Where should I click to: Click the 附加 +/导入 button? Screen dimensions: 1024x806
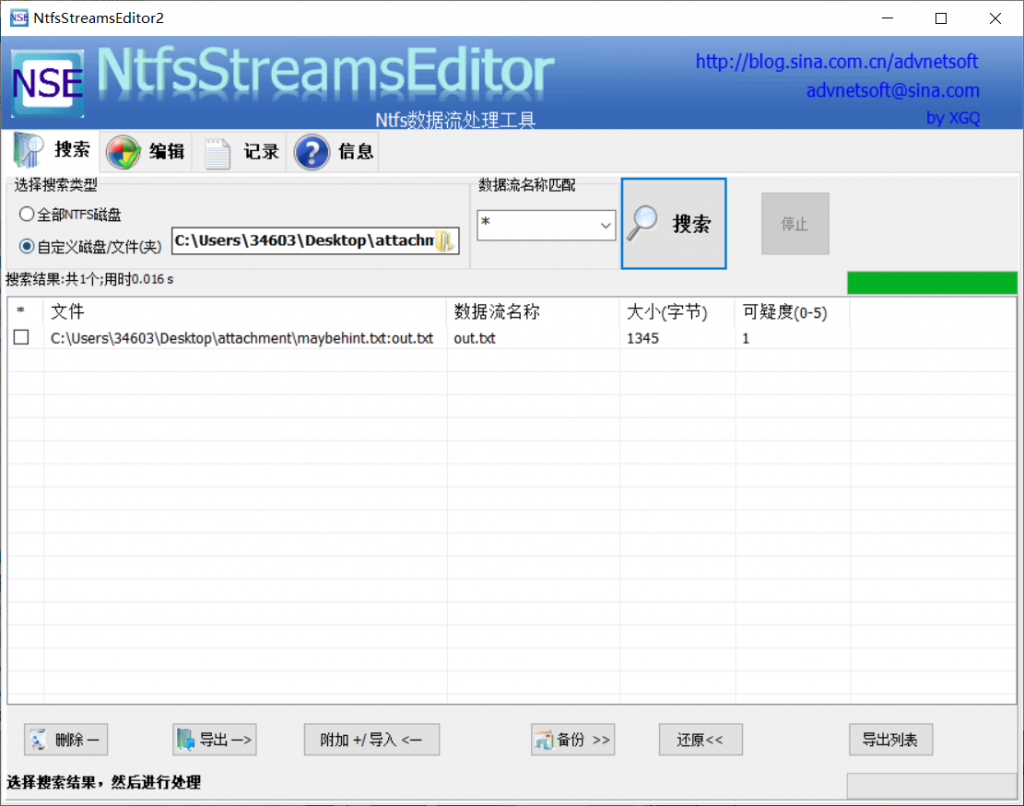click(371, 739)
